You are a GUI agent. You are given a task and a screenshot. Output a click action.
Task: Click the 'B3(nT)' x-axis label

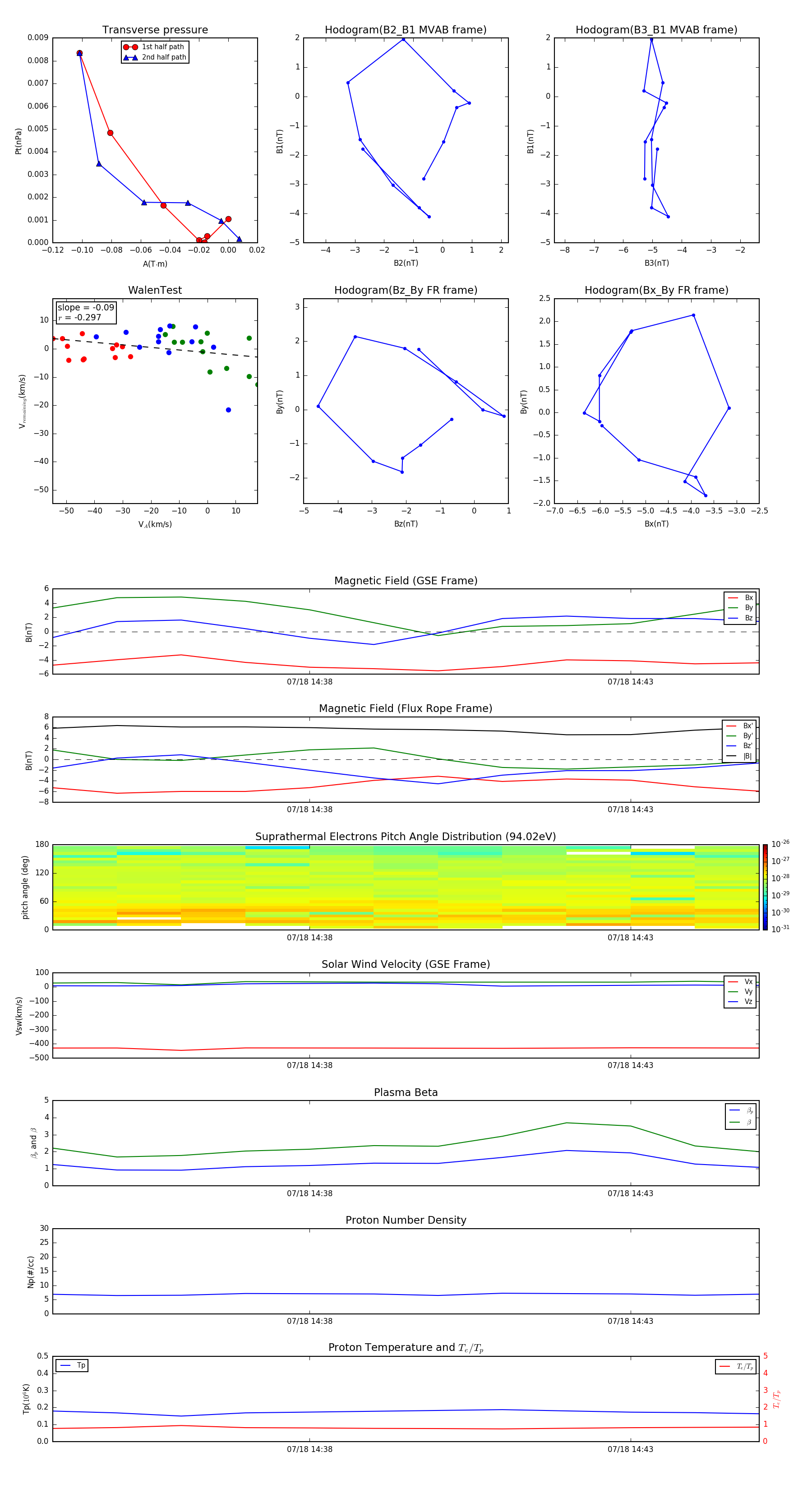tap(656, 263)
